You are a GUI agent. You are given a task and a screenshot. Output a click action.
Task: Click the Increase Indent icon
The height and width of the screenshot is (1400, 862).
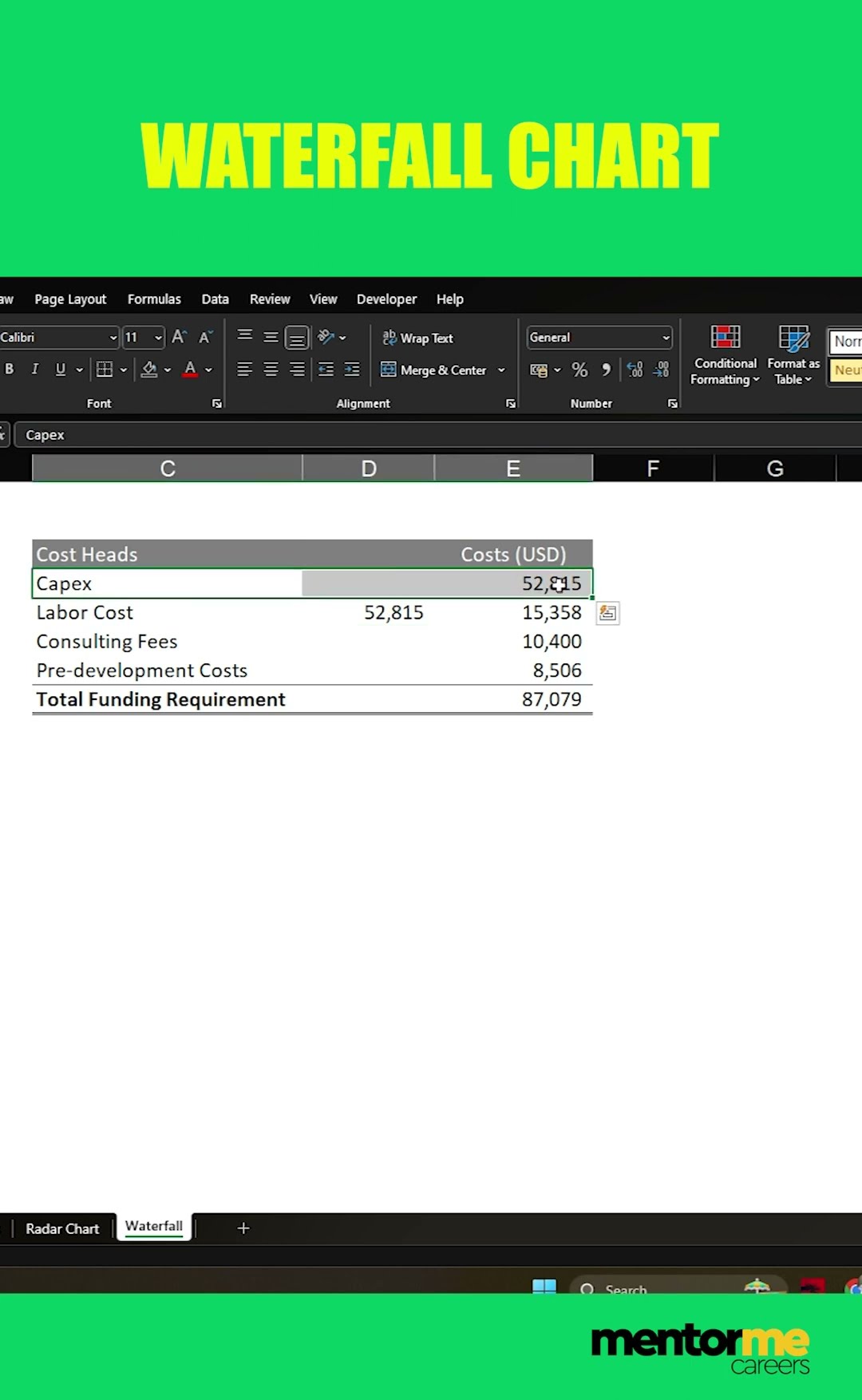tap(352, 370)
